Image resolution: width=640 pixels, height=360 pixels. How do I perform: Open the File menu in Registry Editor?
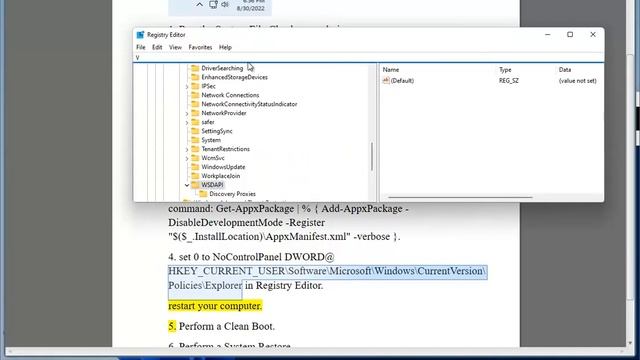coord(141,47)
